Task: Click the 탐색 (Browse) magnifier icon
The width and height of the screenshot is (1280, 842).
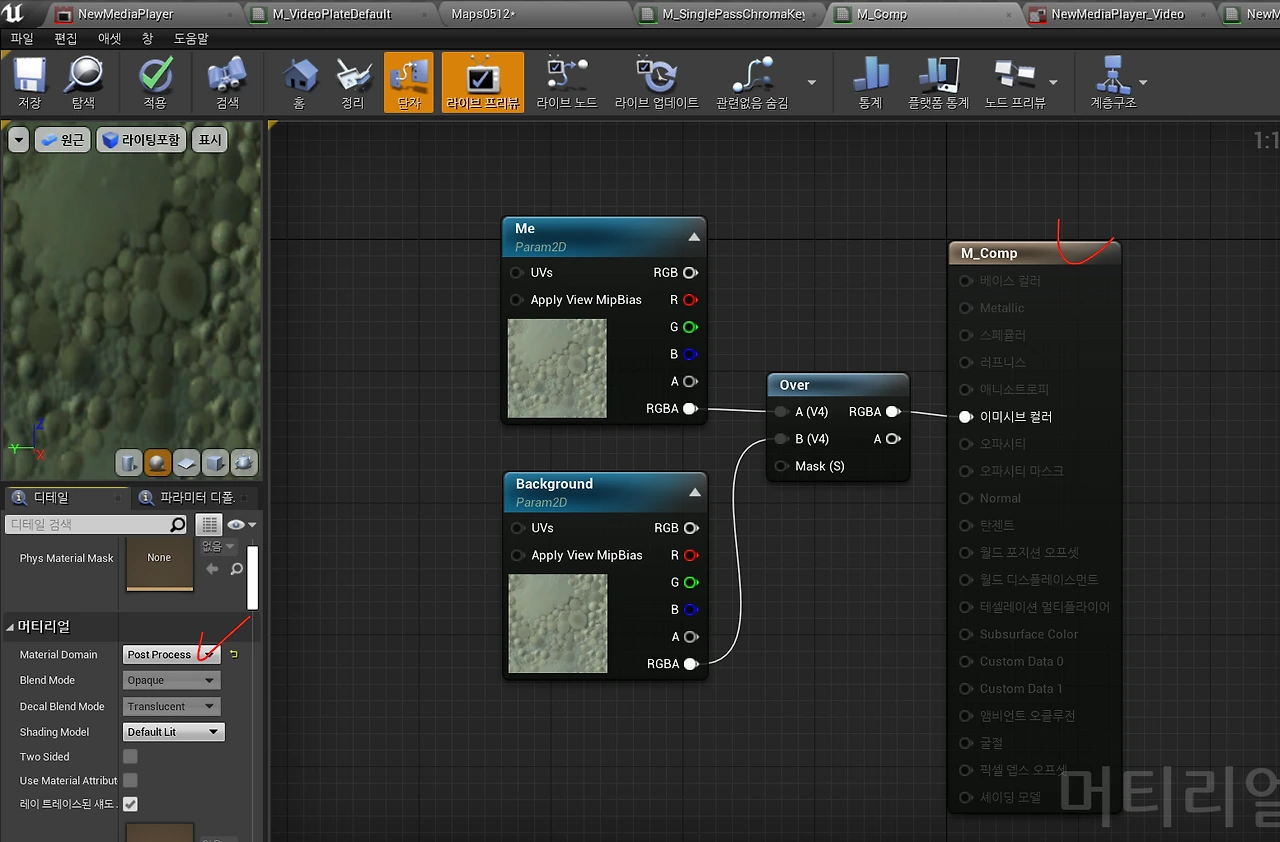Action: 83,82
